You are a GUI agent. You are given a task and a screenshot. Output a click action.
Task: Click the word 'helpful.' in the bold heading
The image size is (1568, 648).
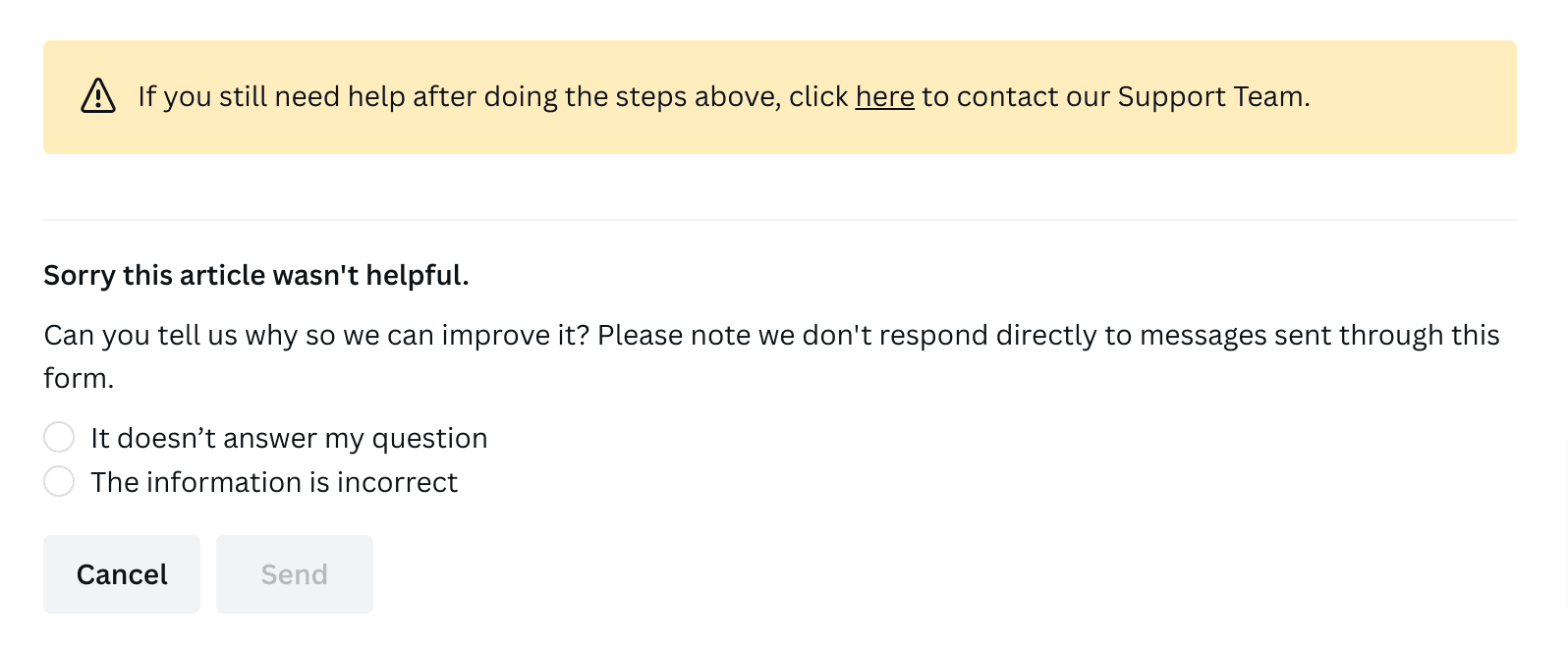[417, 276]
